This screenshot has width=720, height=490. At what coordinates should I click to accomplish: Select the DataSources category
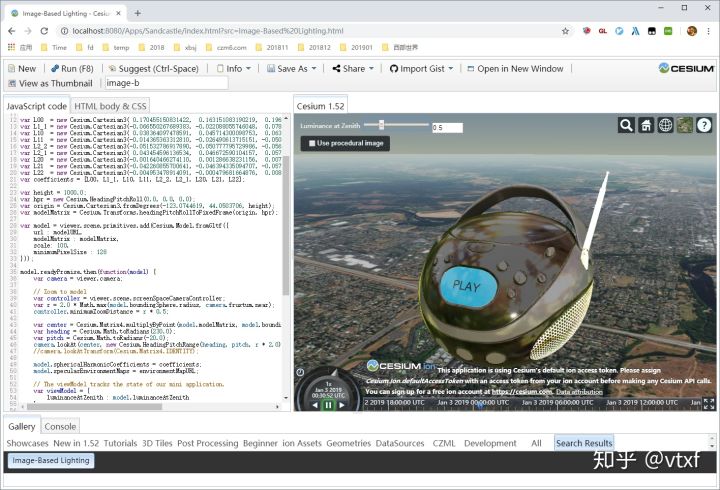[400, 443]
